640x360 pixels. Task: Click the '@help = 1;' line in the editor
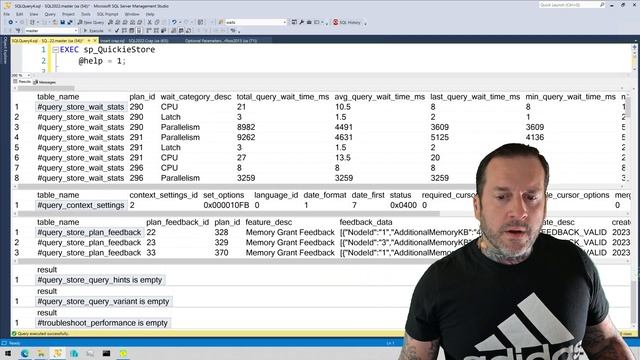tap(102, 61)
